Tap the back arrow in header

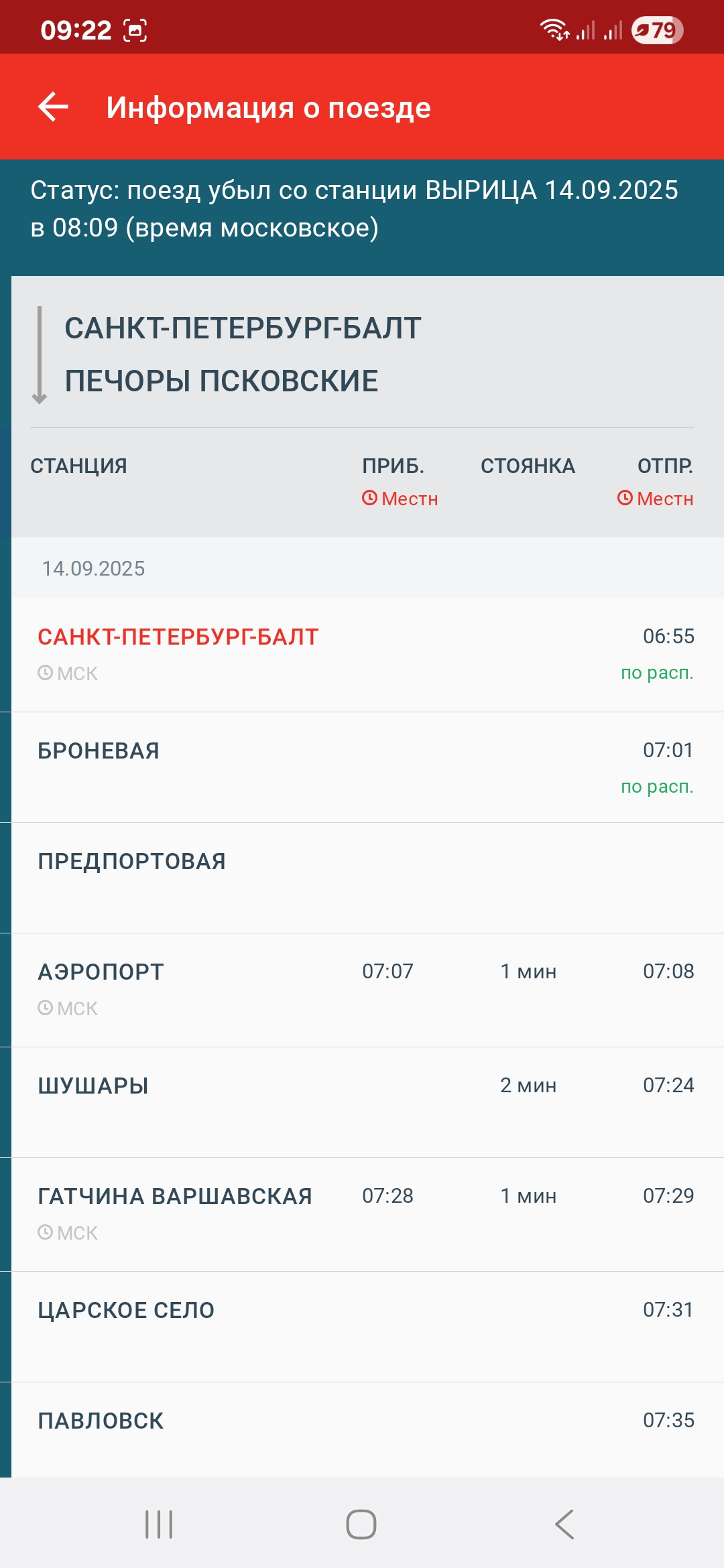pos(54,107)
